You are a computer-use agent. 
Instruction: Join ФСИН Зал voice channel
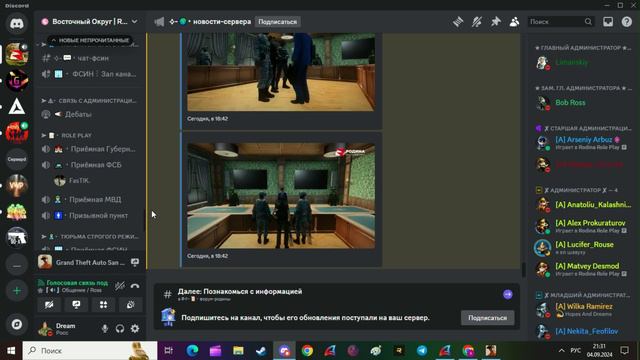tap(90, 74)
